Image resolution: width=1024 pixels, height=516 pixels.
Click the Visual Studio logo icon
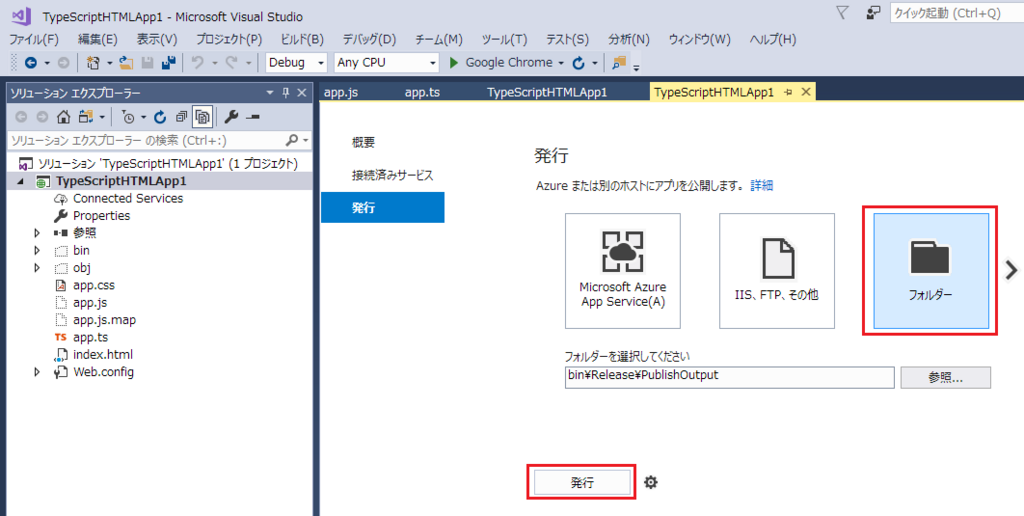coord(22,15)
